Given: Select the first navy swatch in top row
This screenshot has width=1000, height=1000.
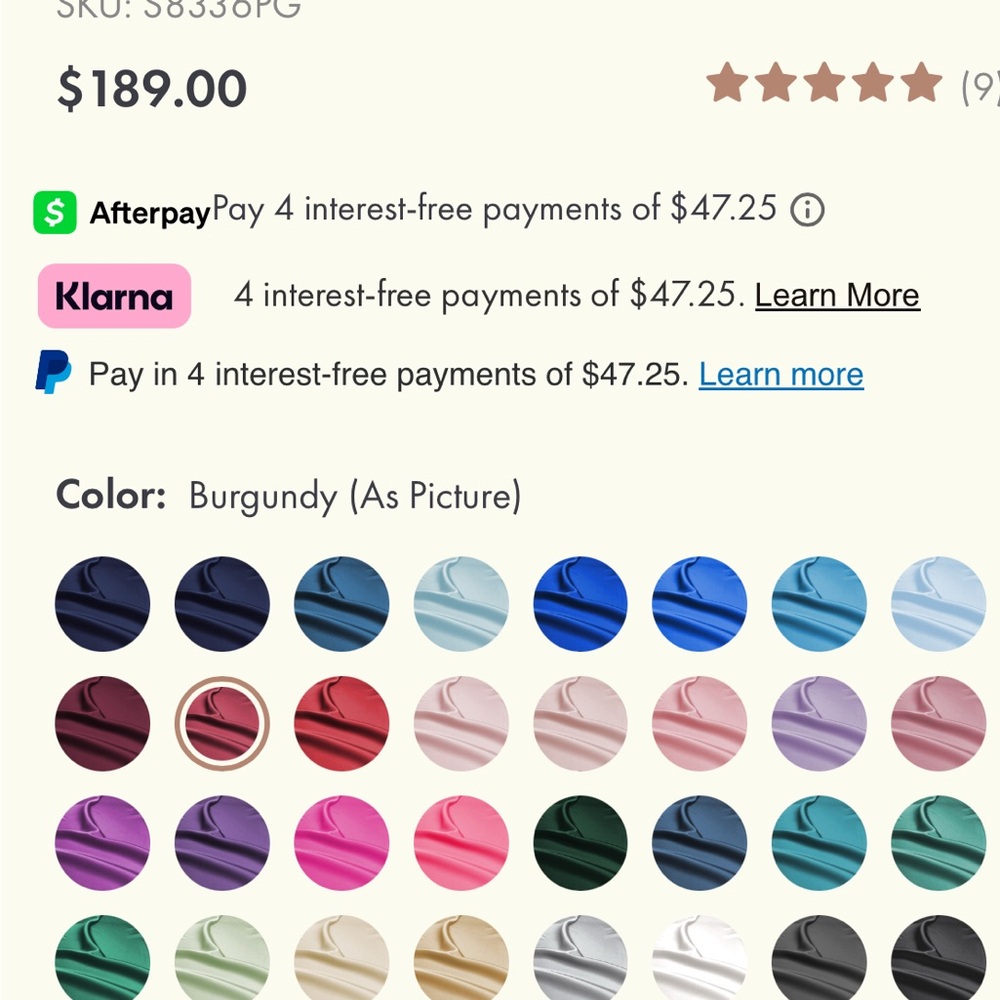Looking at the screenshot, I should [x=103, y=604].
